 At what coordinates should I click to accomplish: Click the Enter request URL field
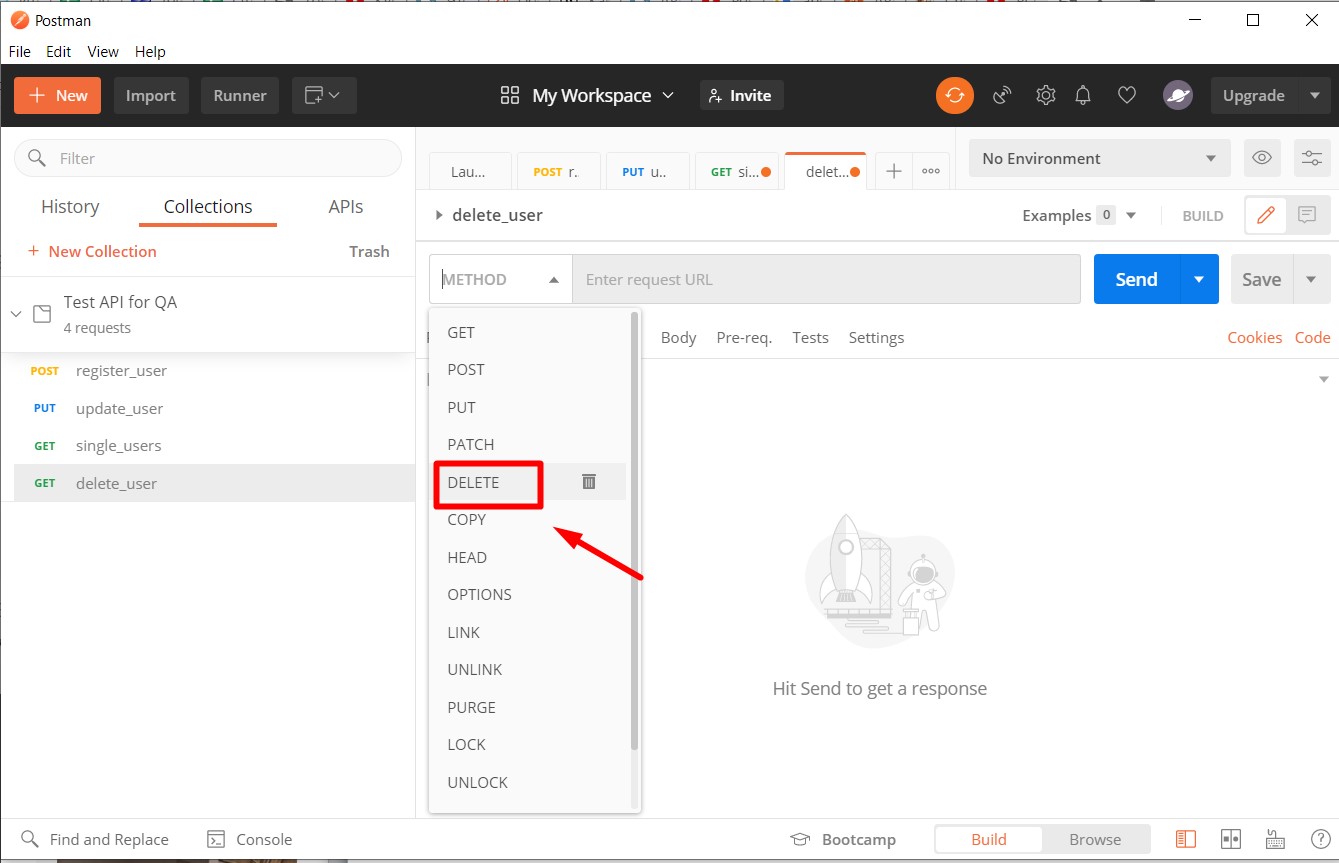click(x=826, y=279)
